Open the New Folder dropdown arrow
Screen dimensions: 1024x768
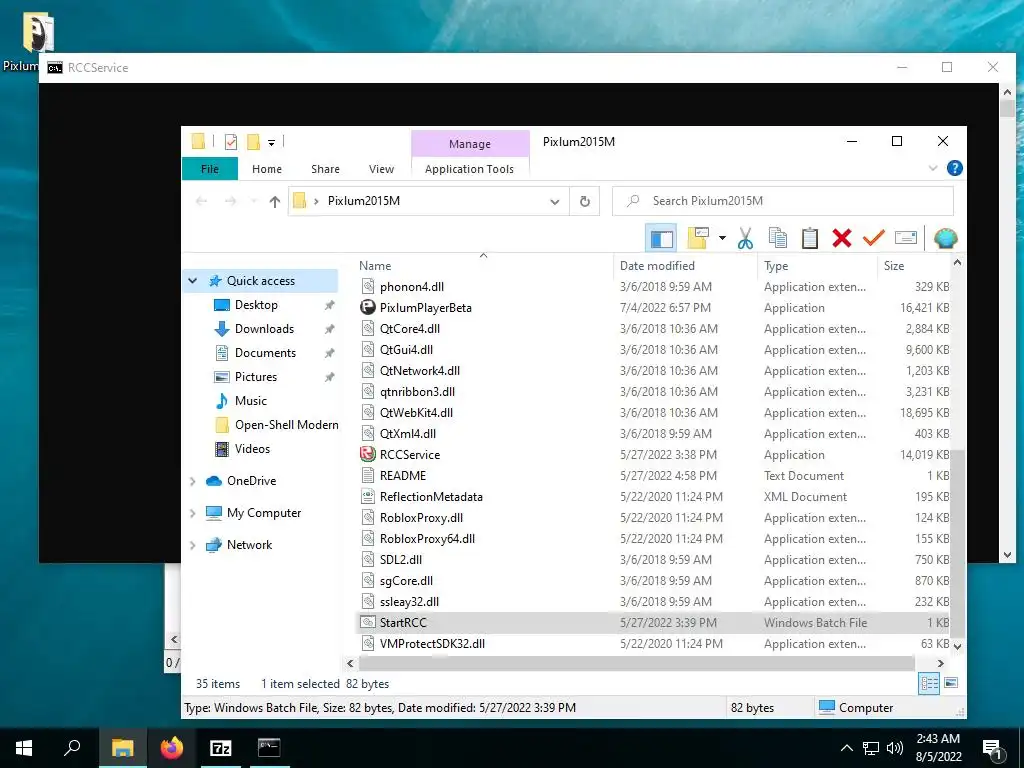(722, 238)
